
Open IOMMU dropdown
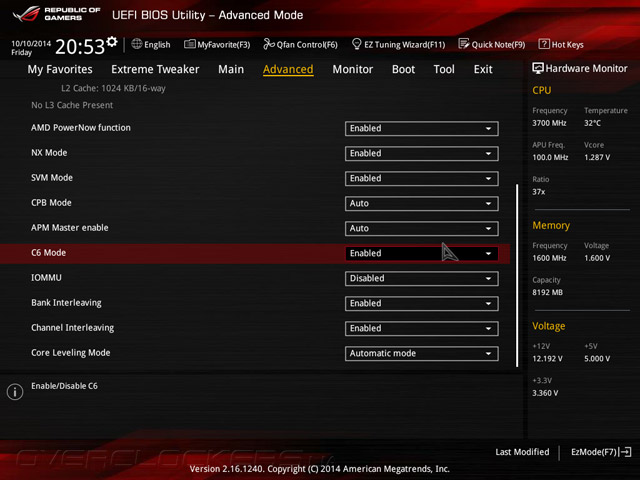(x=421, y=278)
